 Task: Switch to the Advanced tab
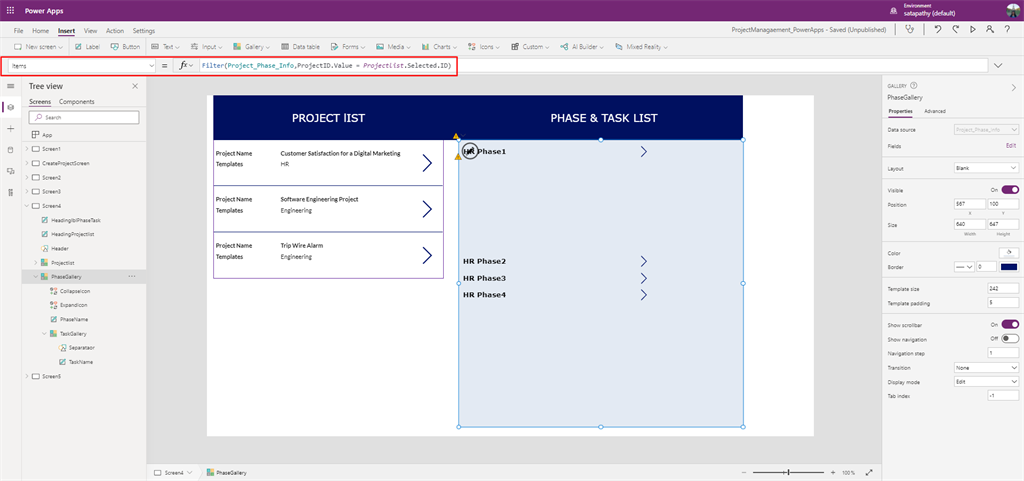[x=935, y=111]
